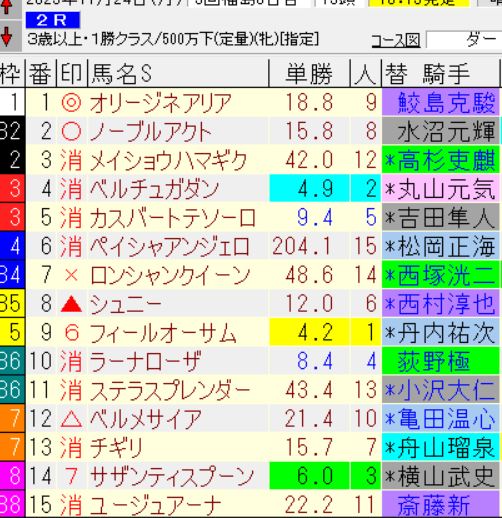Click the ◎ mark for オリージネアリア
502x518 pixels.
[x=72, y=102]
